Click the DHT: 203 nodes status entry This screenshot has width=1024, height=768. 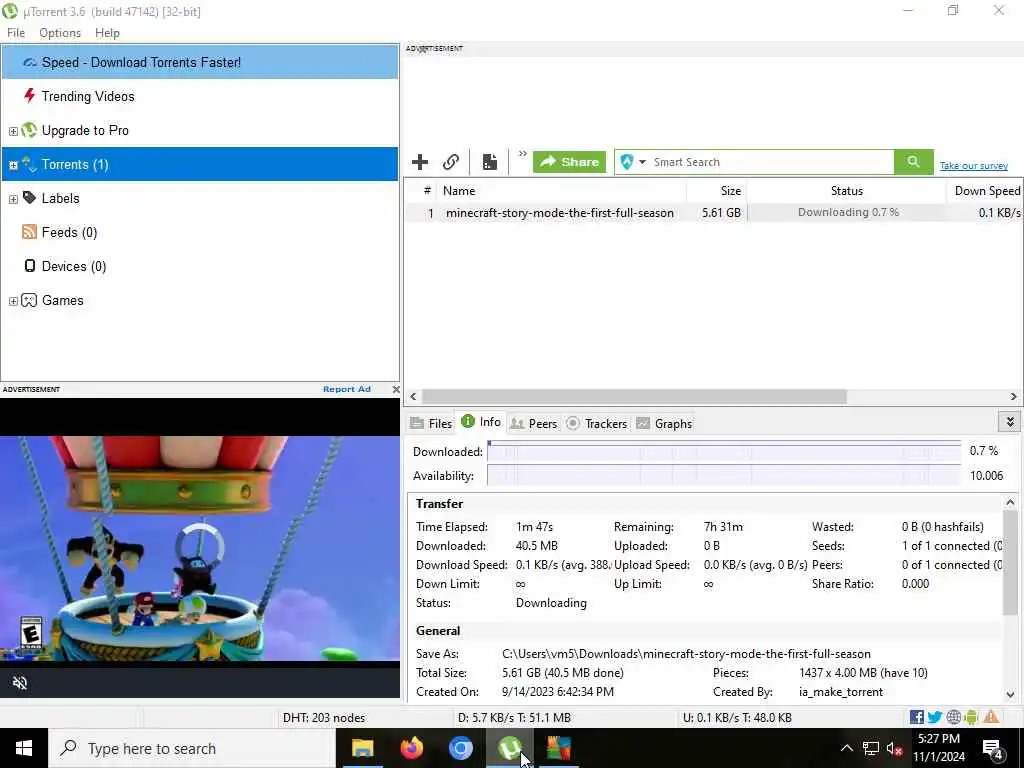click(324, 718)
